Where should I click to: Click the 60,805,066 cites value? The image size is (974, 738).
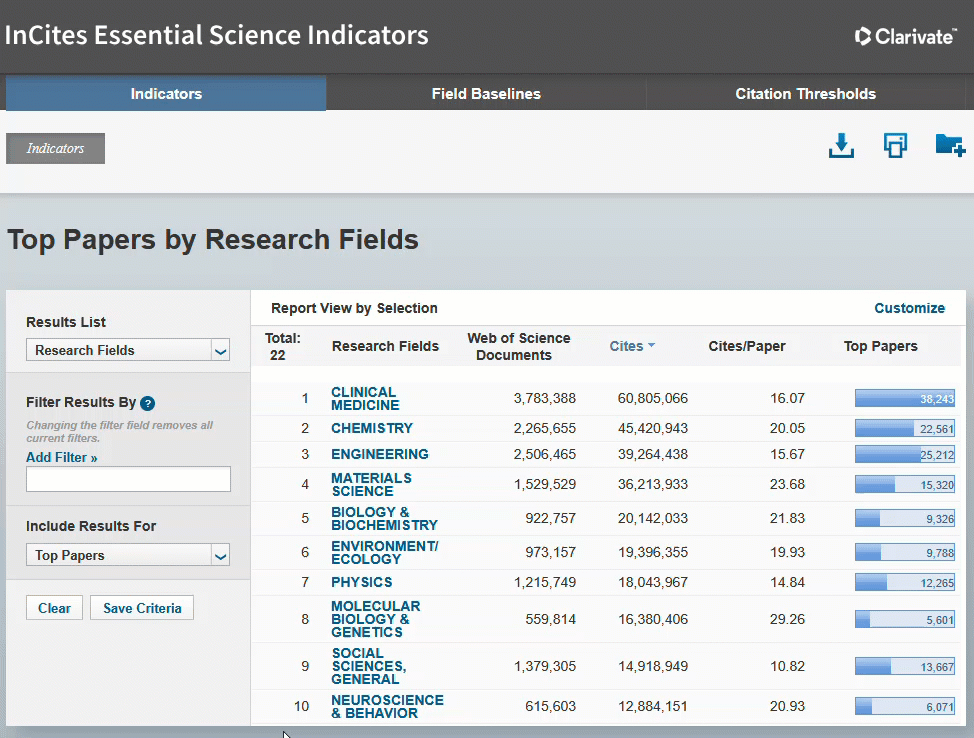[x=652, y=398]
